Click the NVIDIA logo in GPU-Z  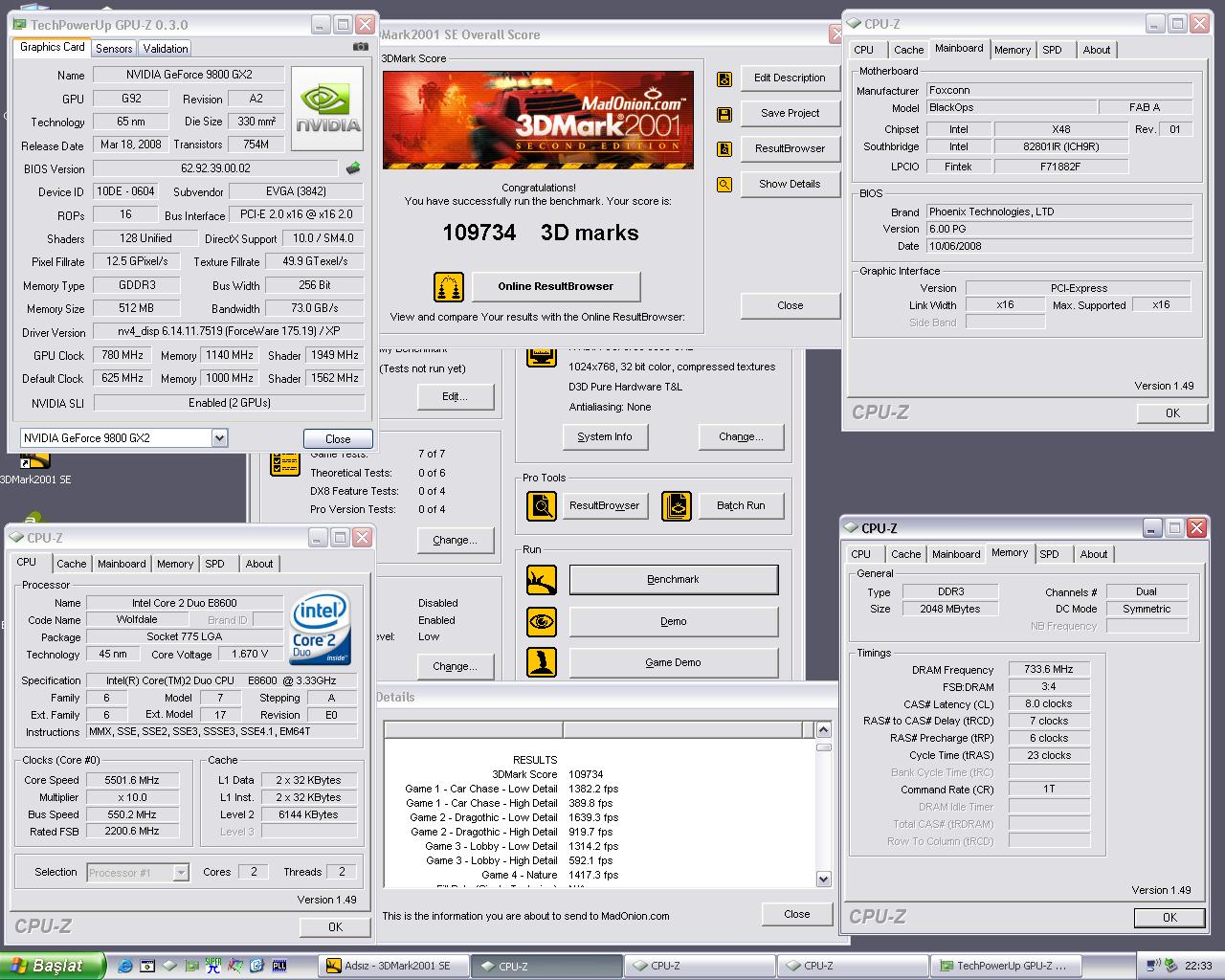(x=327, y=108)
